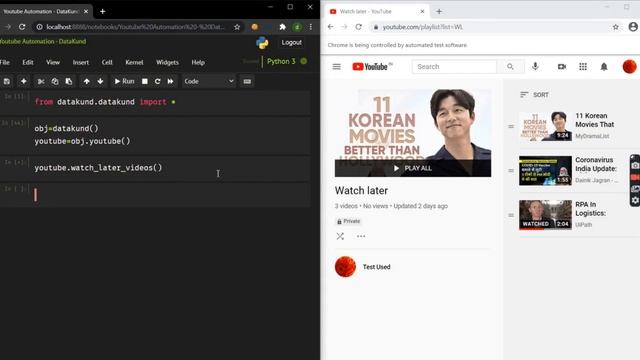Open the playlist SORT dropdown
This screenshot has width=640, height=360.
pyautogui.click(x=534, y=95)
